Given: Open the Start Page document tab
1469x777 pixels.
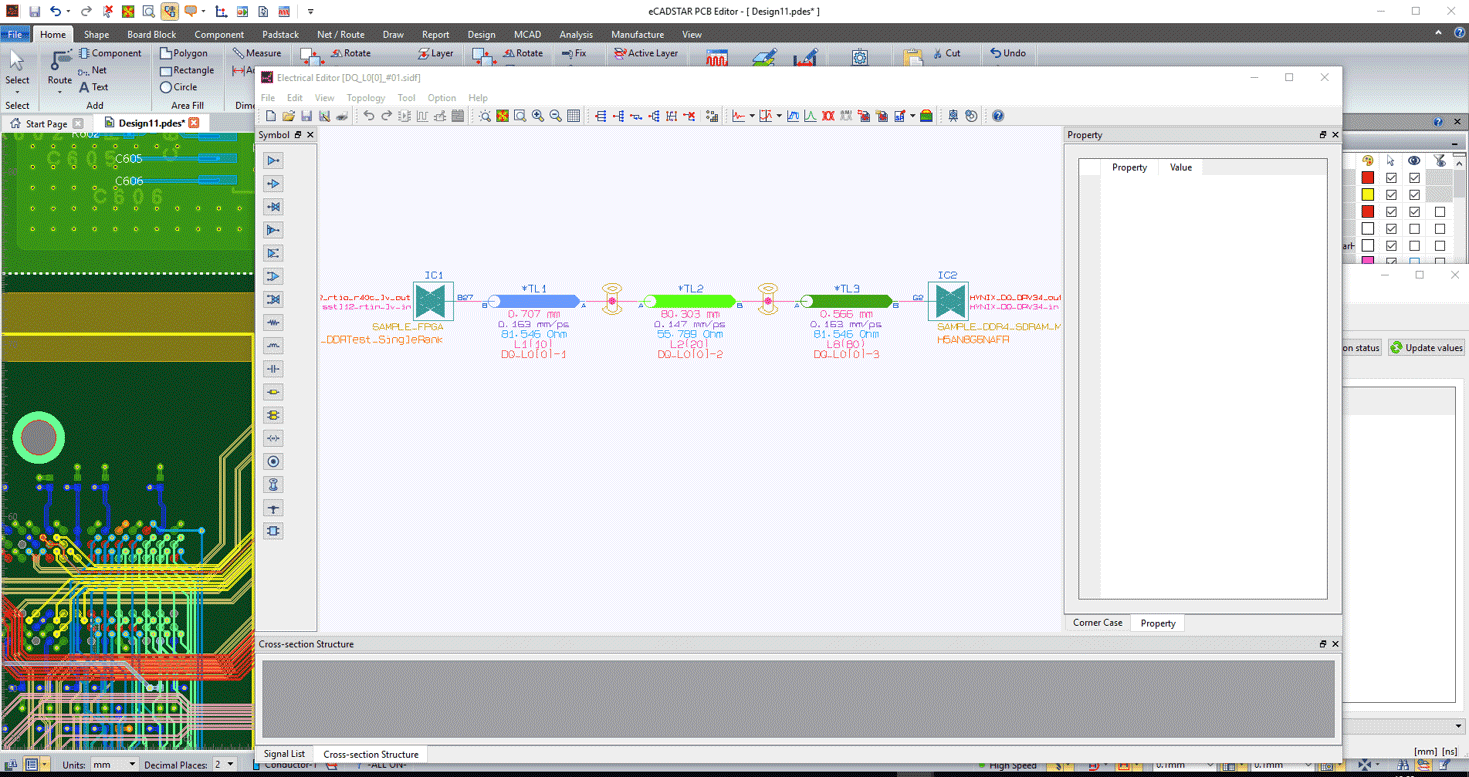Looking at the screenshot, I should click(46, 123).
